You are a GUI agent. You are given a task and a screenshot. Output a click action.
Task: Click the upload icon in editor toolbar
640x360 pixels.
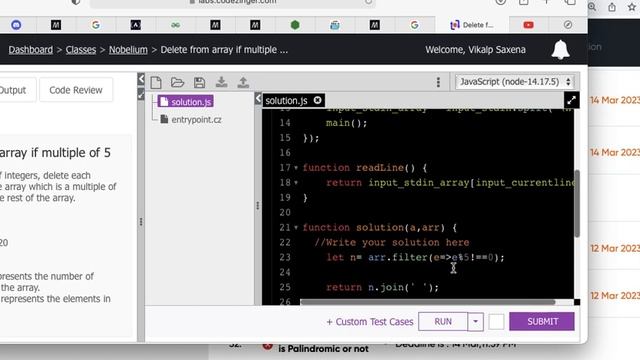[x=243, y=82]
